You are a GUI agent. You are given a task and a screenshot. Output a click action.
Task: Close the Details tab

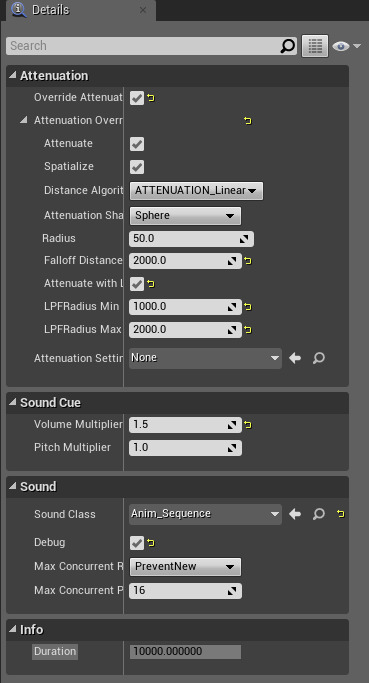[143, 10]
